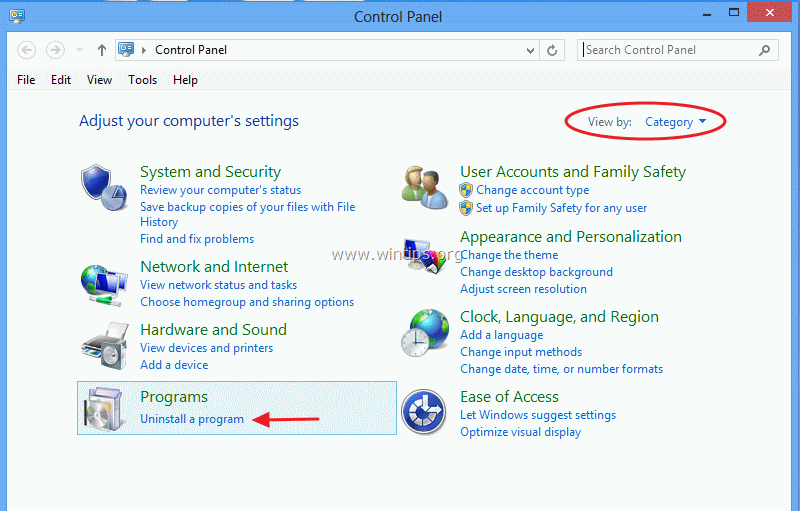Open Appearance and Personalization category
Image resolution: width=800 pixels, height=511 pixels.
click(x=571, y=237)
